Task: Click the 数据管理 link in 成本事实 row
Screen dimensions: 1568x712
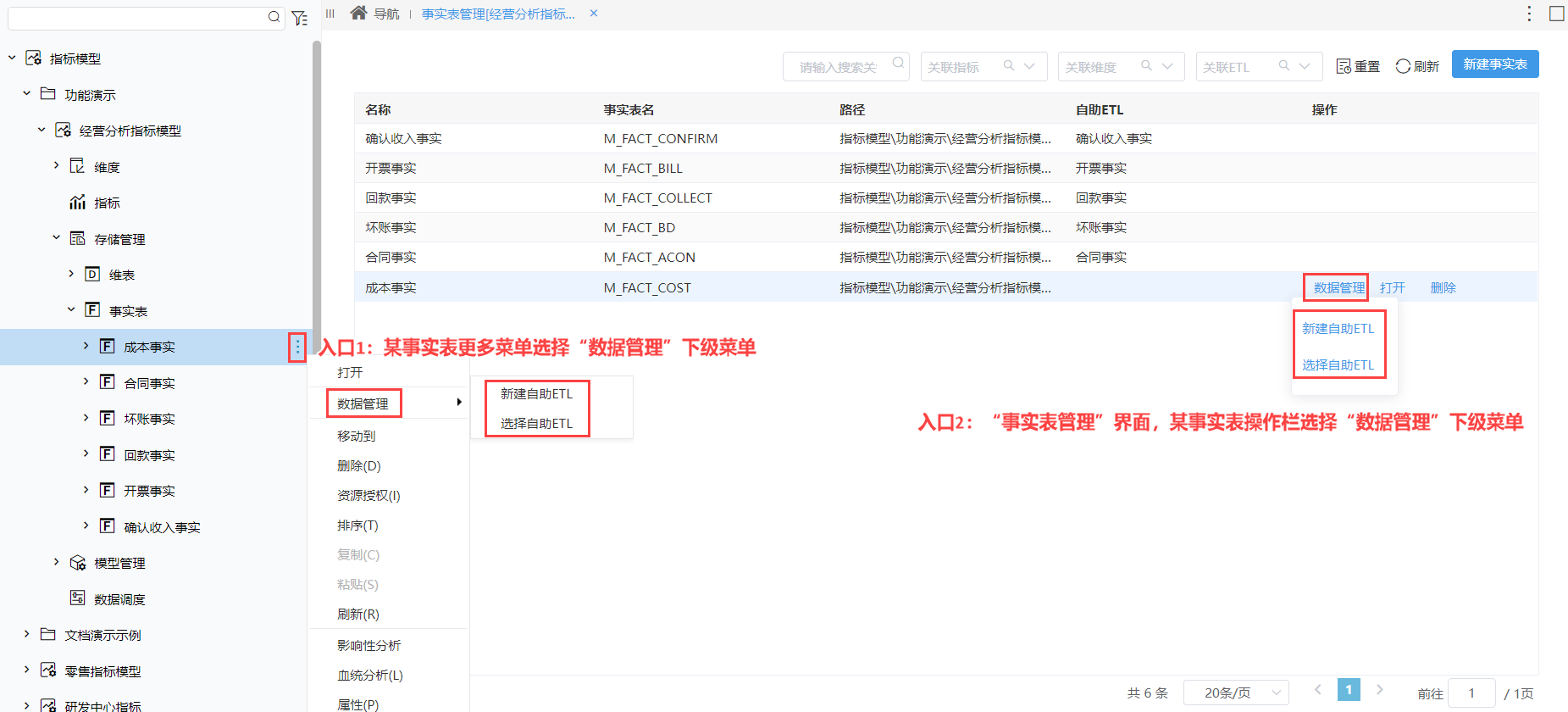Action: [x=1338, y=287]
